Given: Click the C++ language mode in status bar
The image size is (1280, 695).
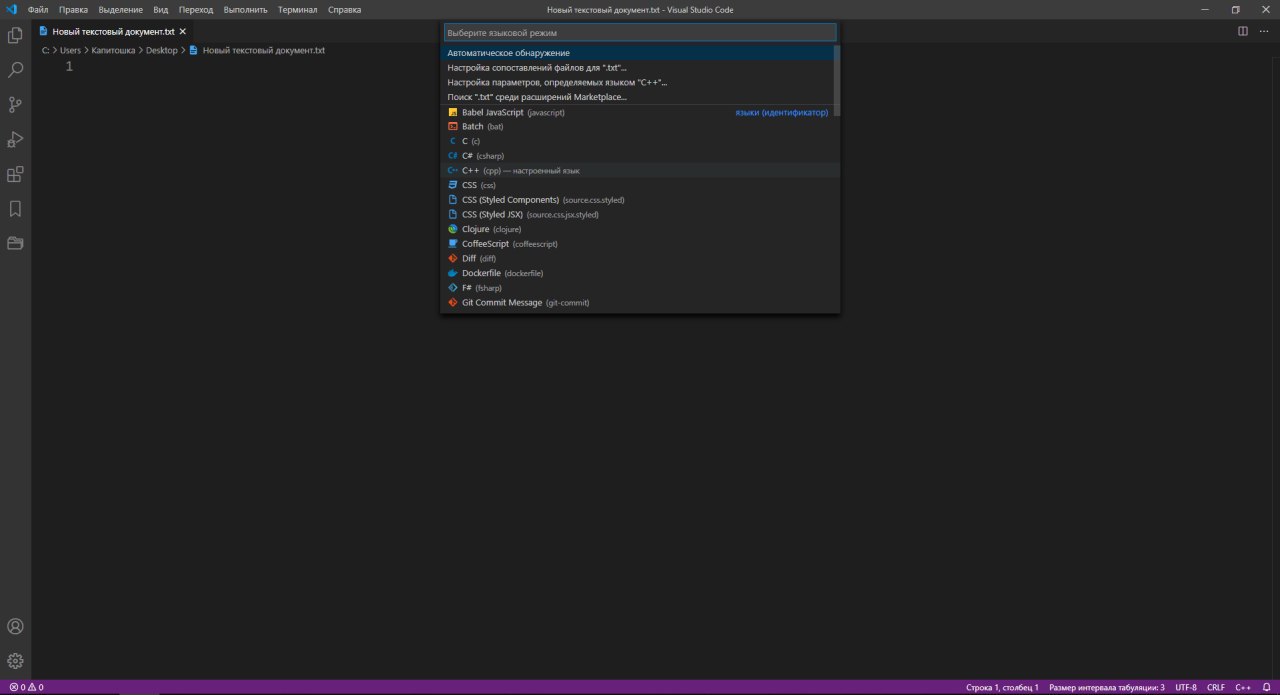Looking at the screenshot, I should (x=1243, y=687).
